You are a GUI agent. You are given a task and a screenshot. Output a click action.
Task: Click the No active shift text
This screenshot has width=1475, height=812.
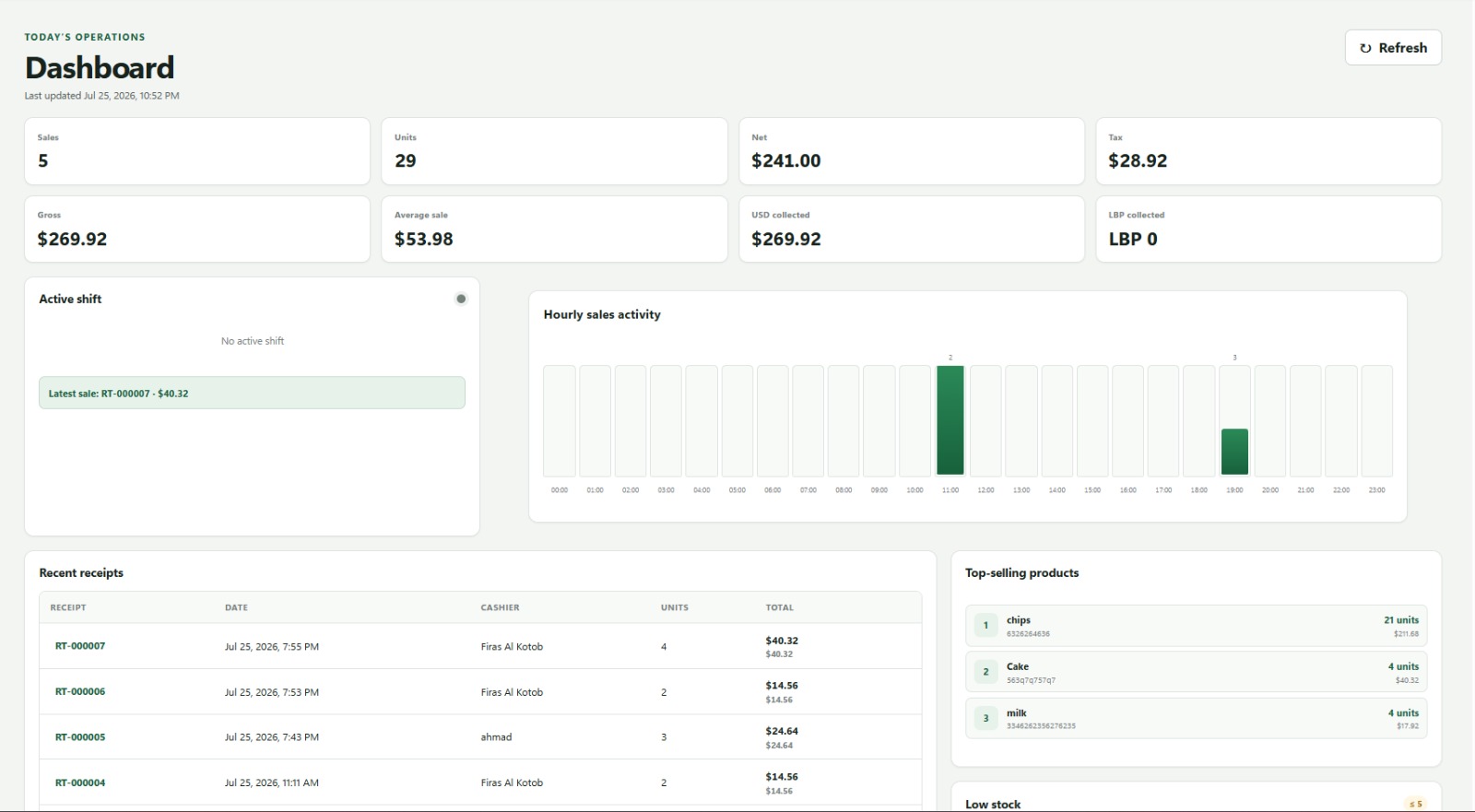click(253, 341)
